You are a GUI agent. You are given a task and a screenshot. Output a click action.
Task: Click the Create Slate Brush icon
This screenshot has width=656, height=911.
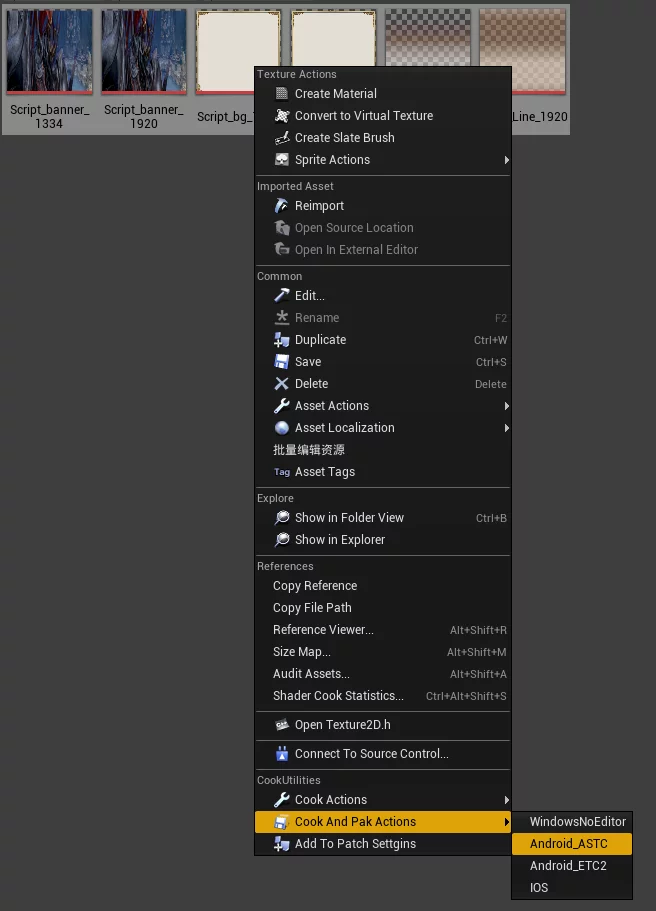pos(282,138)
